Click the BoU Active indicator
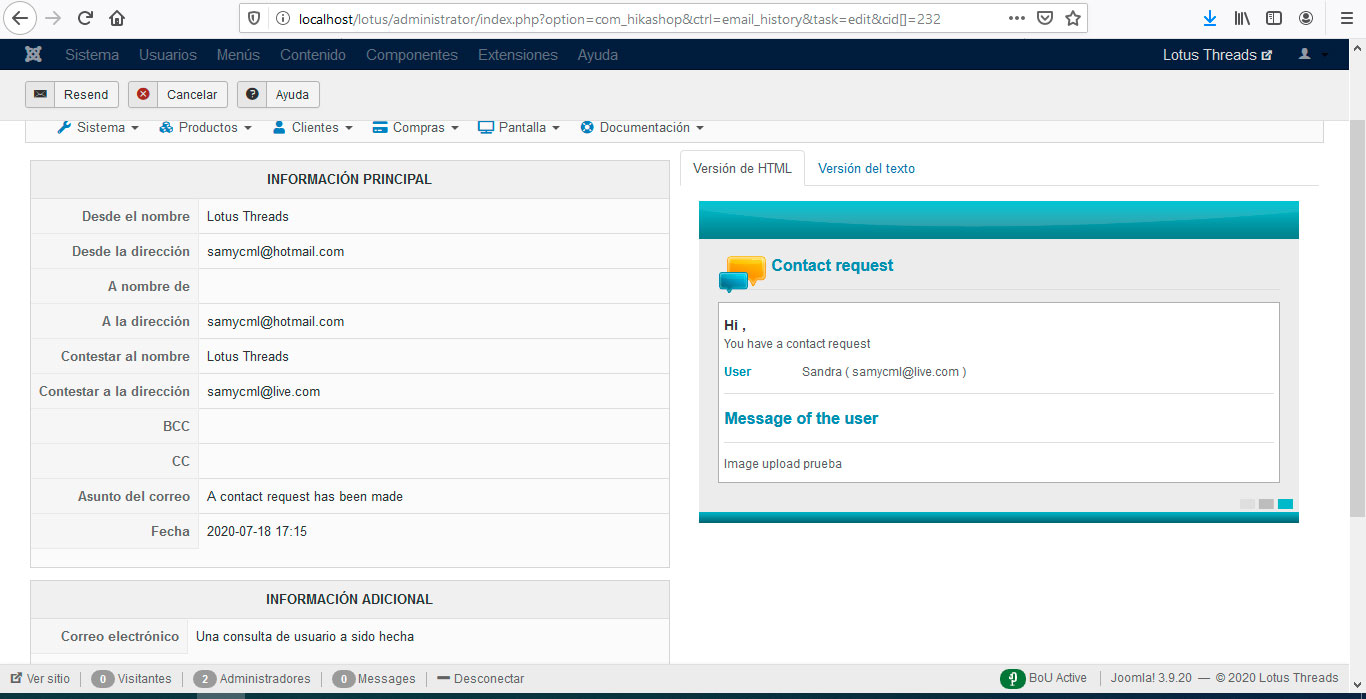This screenshot has height=699, width=1366. coord(1043,678)
